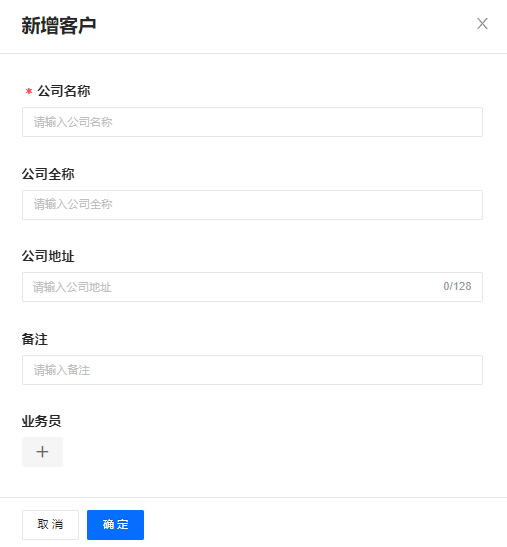
Task: Click the 0/128 character counter
Action: pos(457,286)
